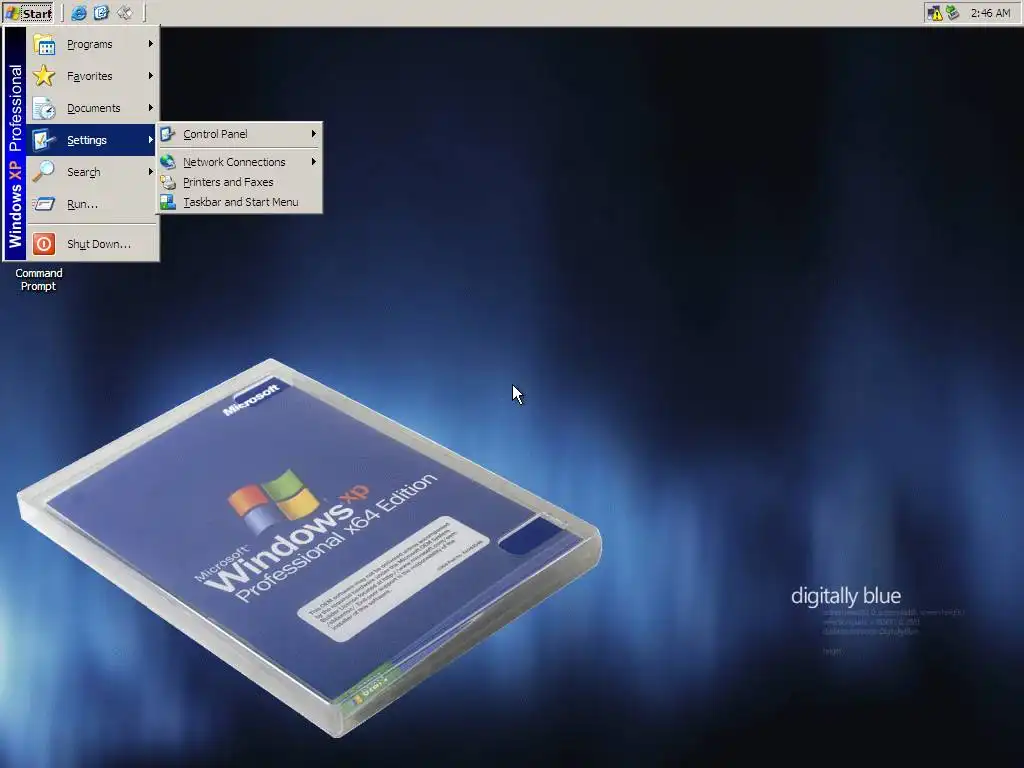Open Printers and Faxes
The width and height of the screenshot is (1024, 768).
[x=240, y=182]
